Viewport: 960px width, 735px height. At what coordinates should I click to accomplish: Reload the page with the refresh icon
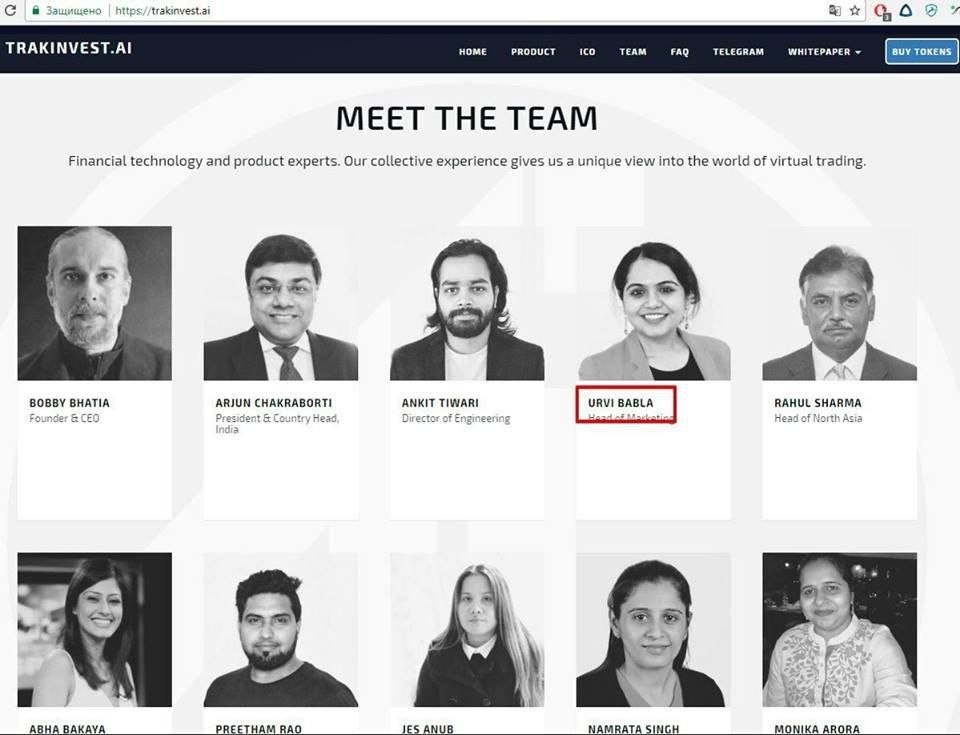tap(10, 10)
